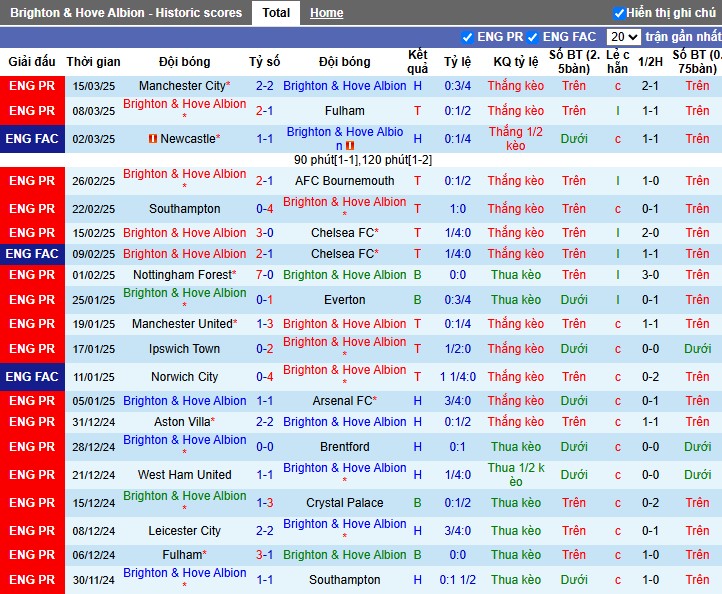Click the 3-1 score versus Fulham on 06/12/24
Viewport: 722px width, 594px height.
[x=265, y=555]
